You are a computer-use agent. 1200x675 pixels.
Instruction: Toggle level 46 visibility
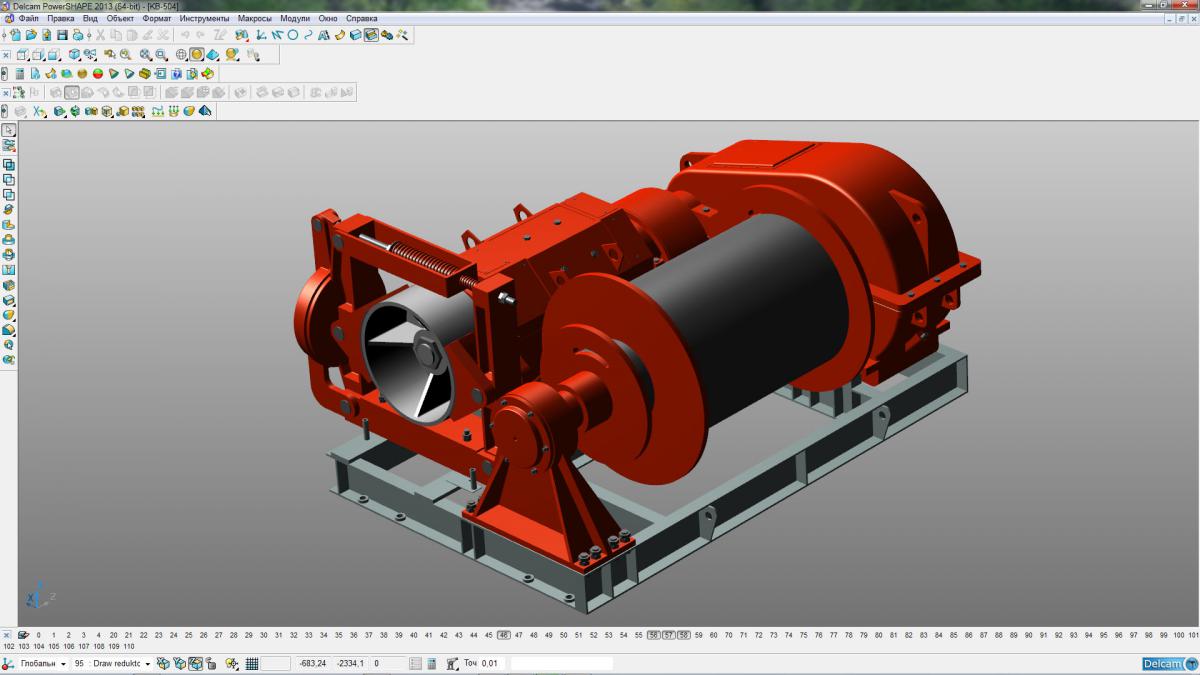coord(503,635)
